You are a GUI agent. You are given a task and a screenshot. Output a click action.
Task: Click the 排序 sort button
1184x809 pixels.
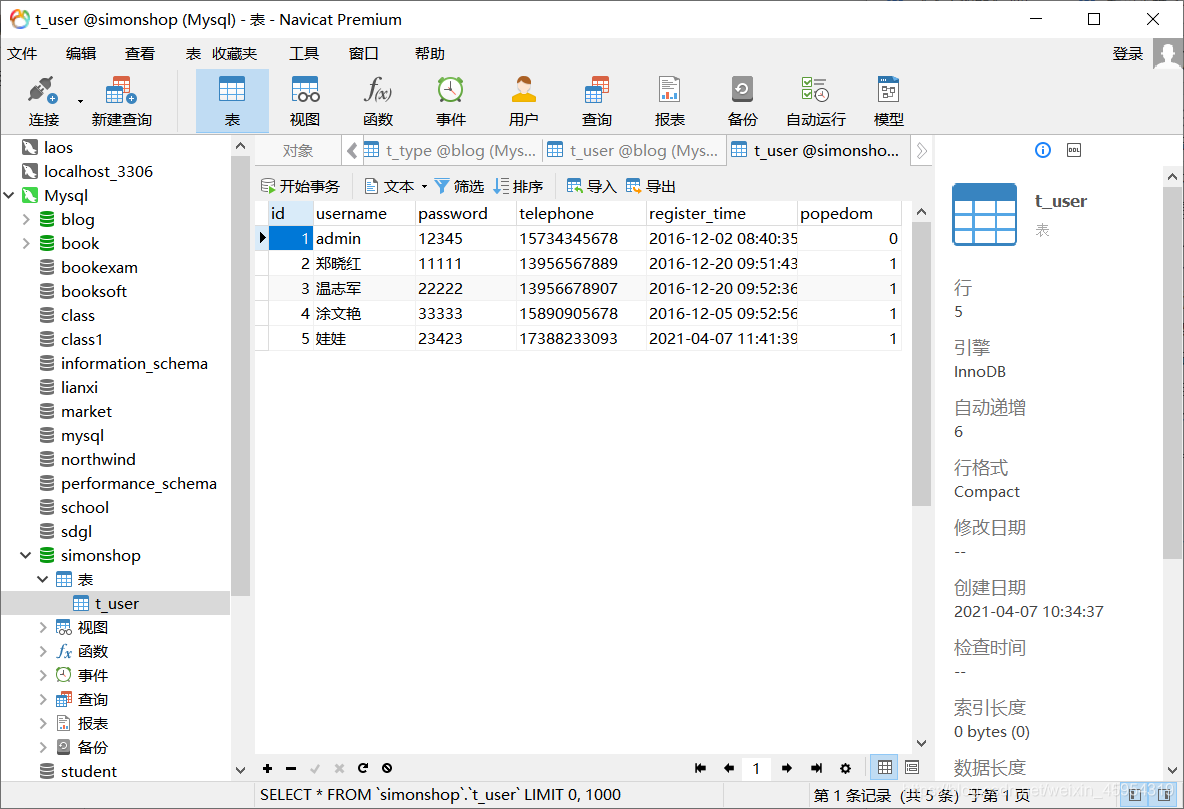[518, 187]
